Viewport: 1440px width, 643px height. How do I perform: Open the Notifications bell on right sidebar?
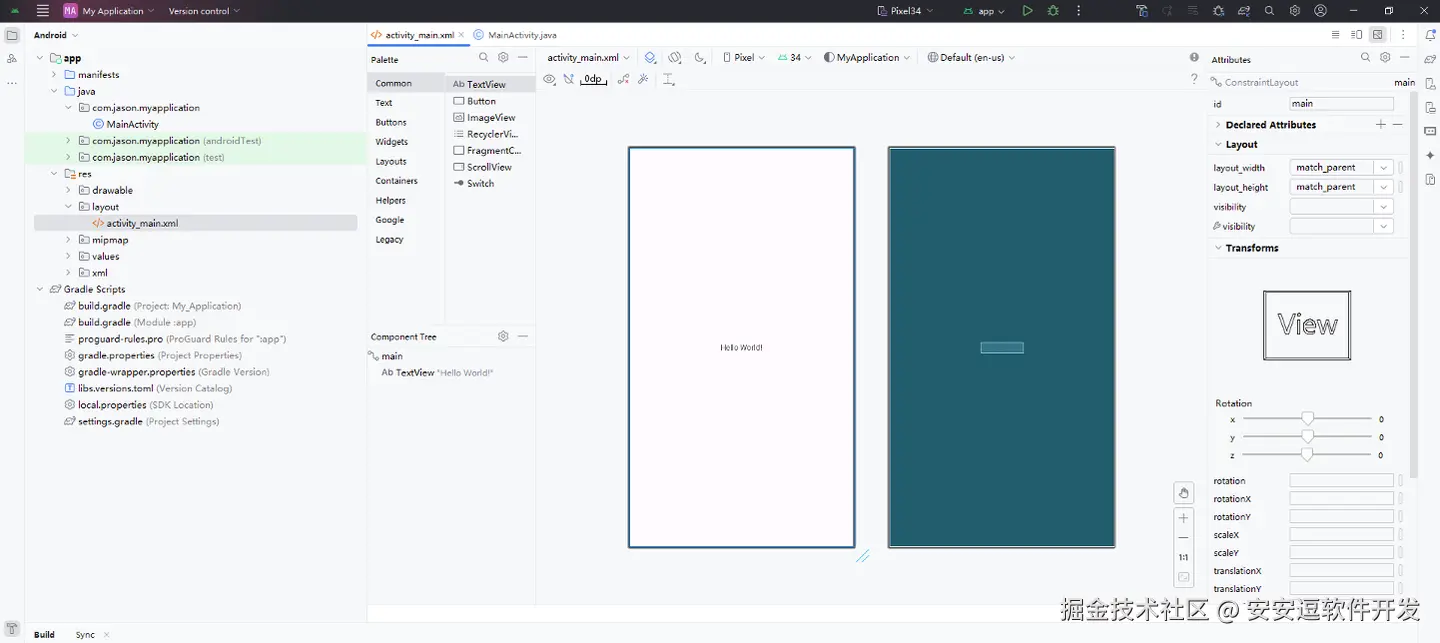tap(1430, 35)
